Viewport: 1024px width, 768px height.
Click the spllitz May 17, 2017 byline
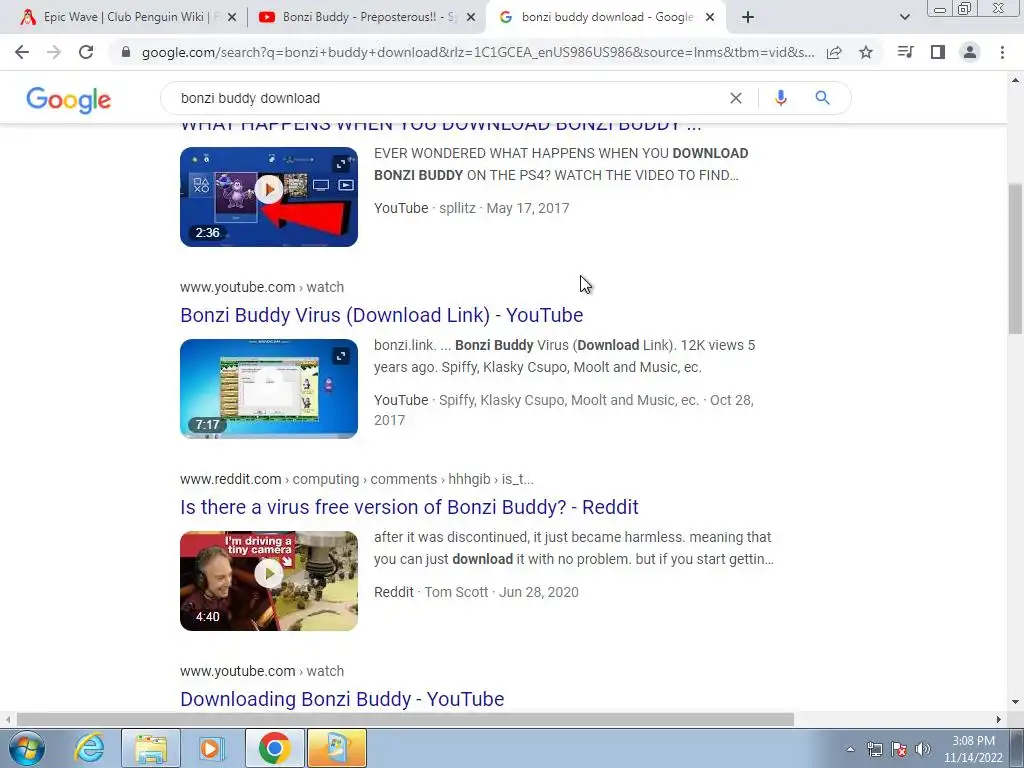coord(472,208)
